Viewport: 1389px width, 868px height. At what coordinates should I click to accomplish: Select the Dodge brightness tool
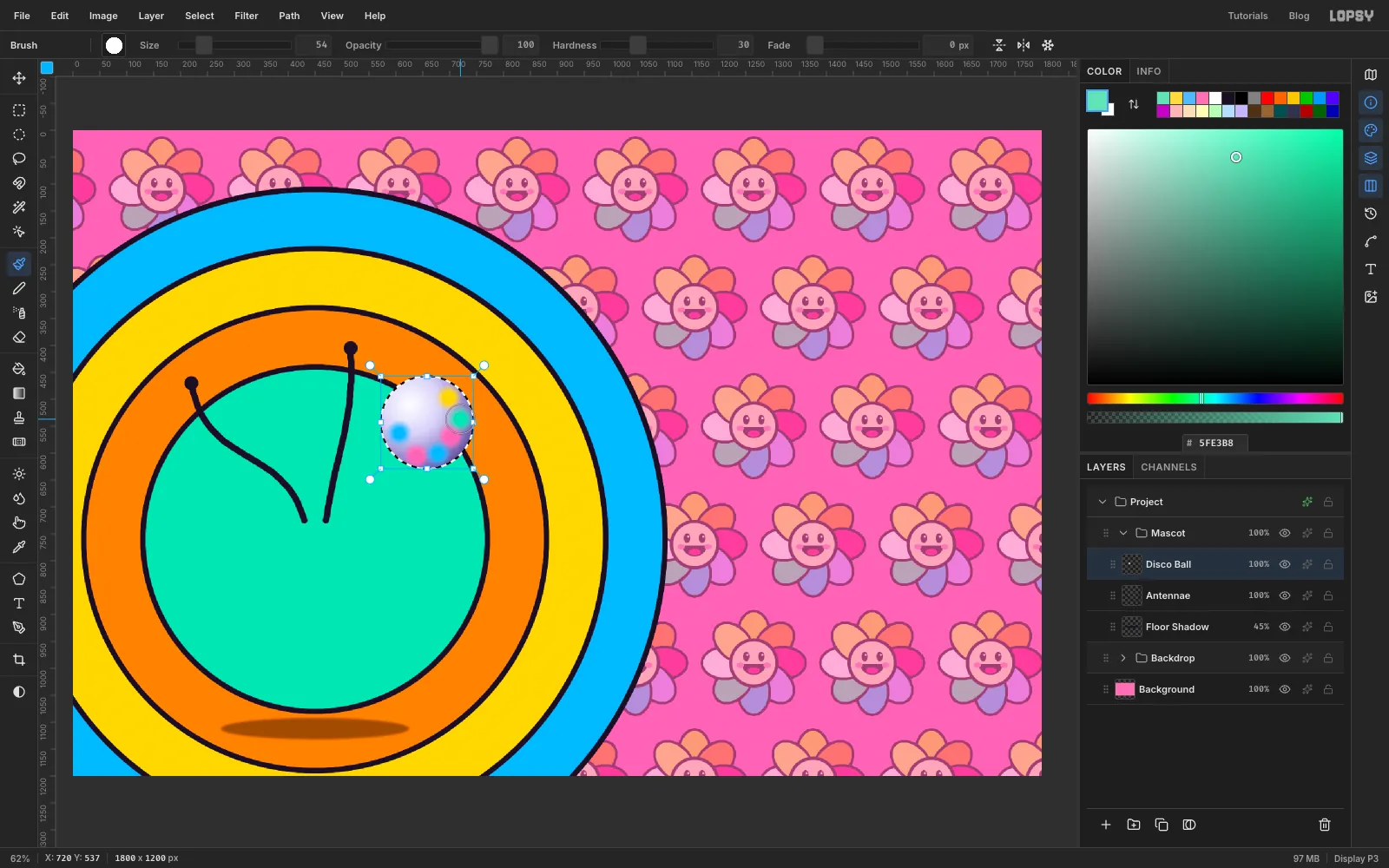(18, 474)
